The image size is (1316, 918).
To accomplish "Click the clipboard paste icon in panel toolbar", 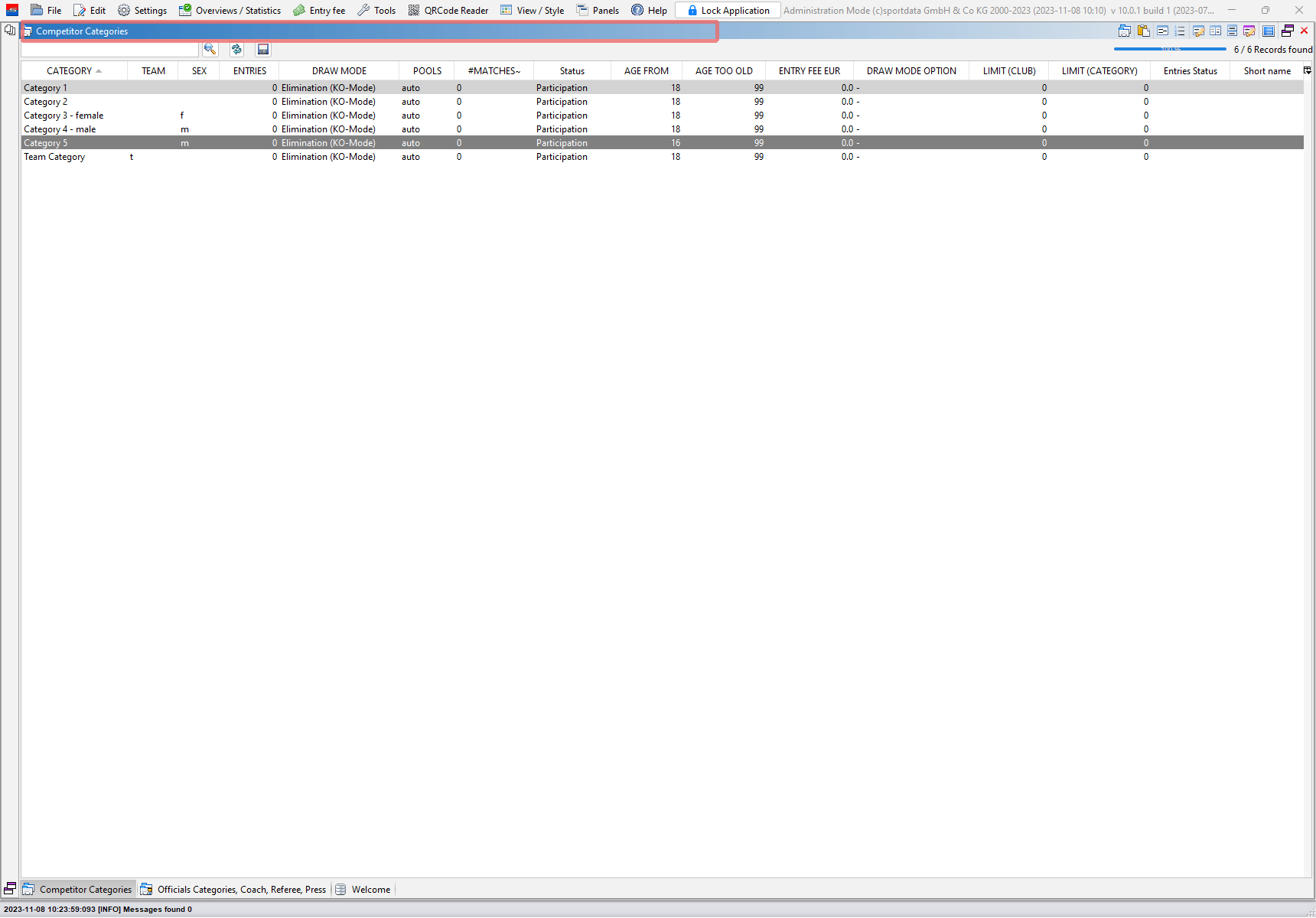I will (1144, 31).
